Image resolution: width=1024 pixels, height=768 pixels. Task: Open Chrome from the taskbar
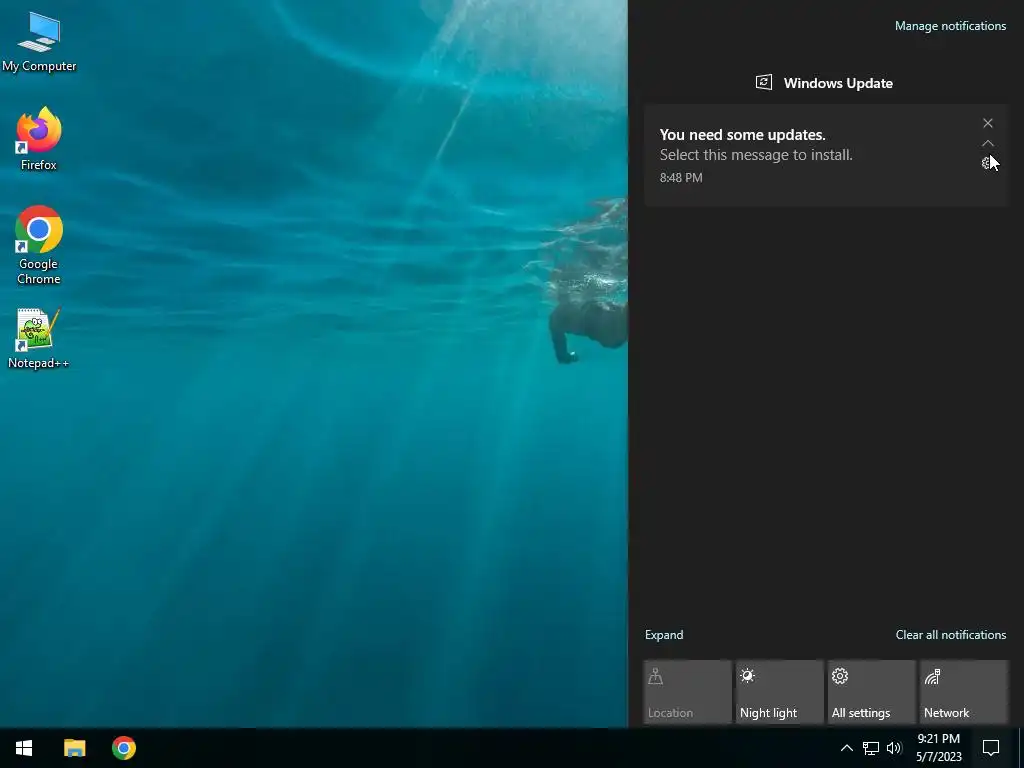(123, 748)
